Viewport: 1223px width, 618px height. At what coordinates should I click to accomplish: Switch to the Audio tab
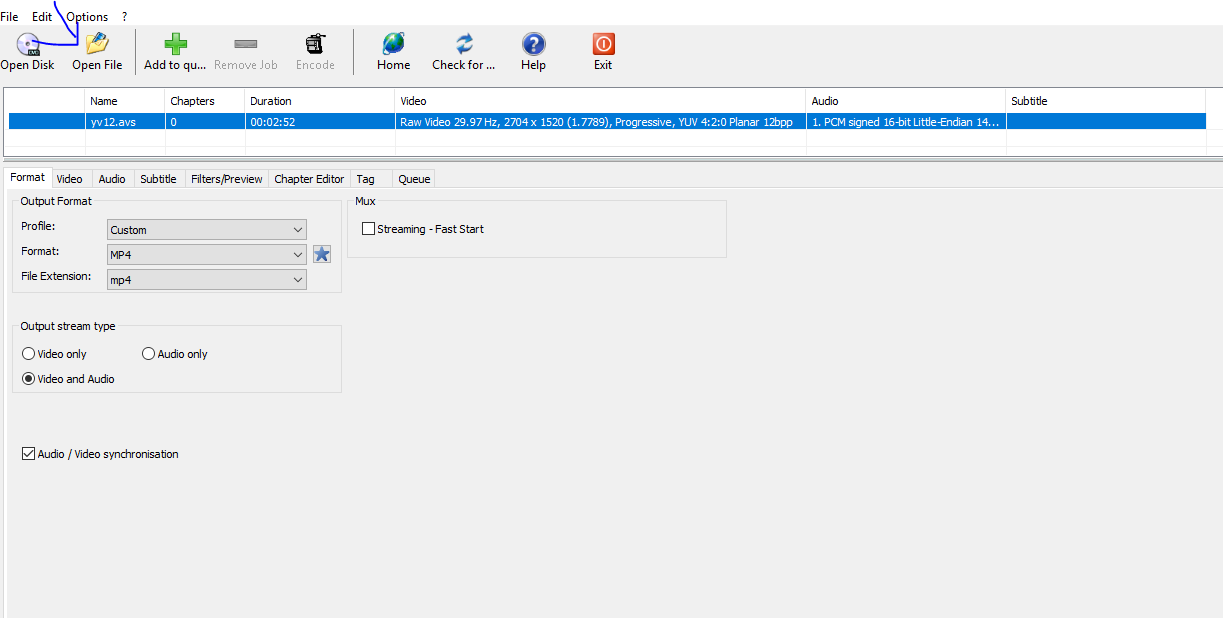point(112,179)
